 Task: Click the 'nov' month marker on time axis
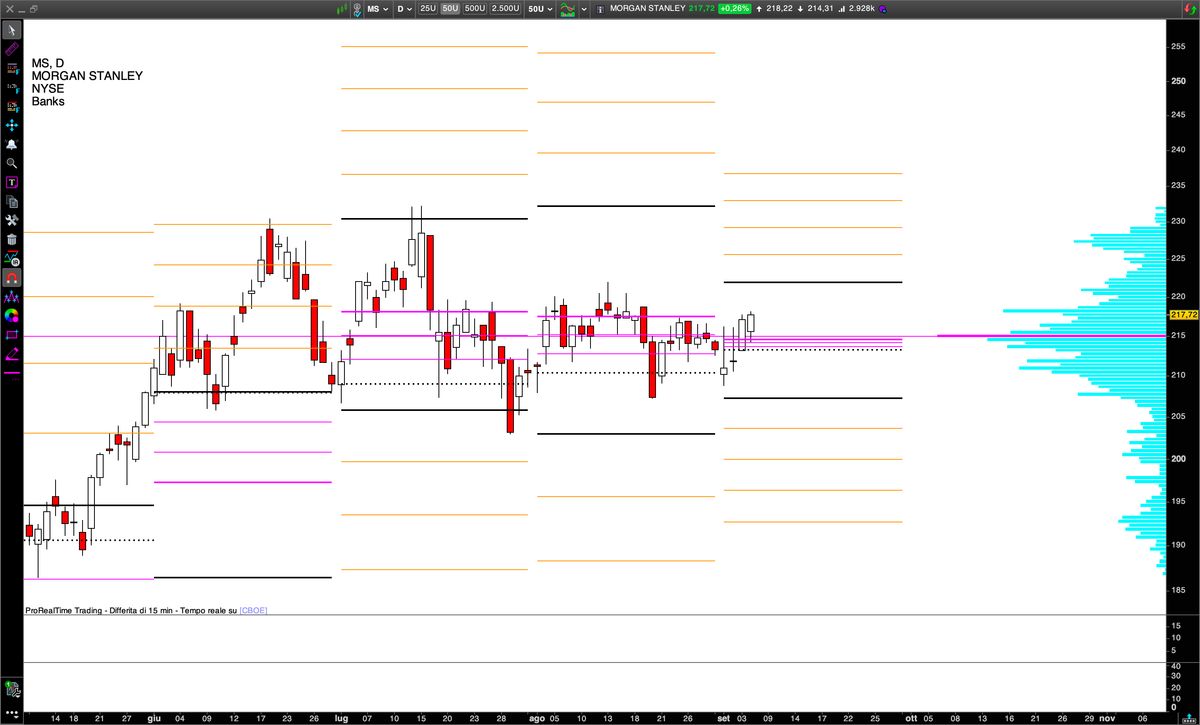pyautogui.click(x=1107, y=718)
